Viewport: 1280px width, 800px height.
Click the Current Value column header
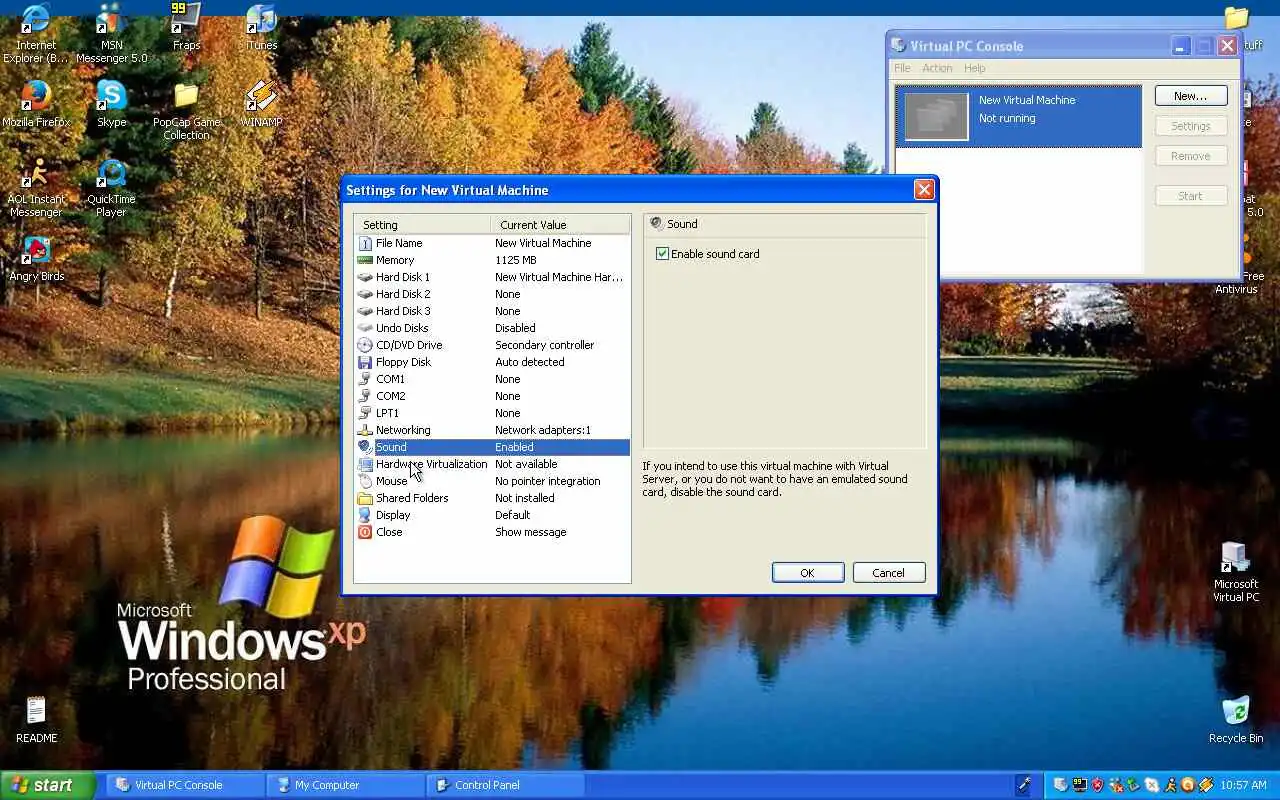pos(561,225)
